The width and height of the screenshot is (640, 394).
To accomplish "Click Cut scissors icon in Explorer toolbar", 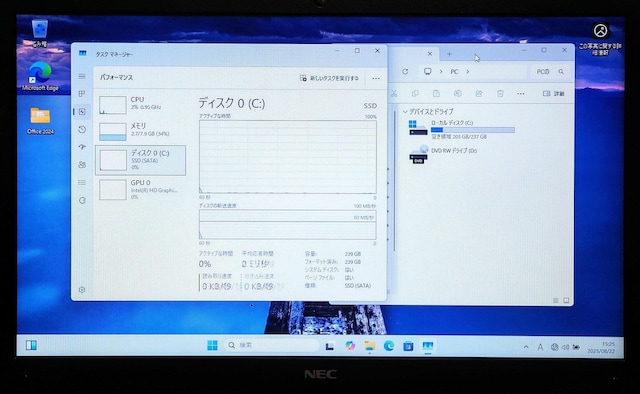I will 394,93.
